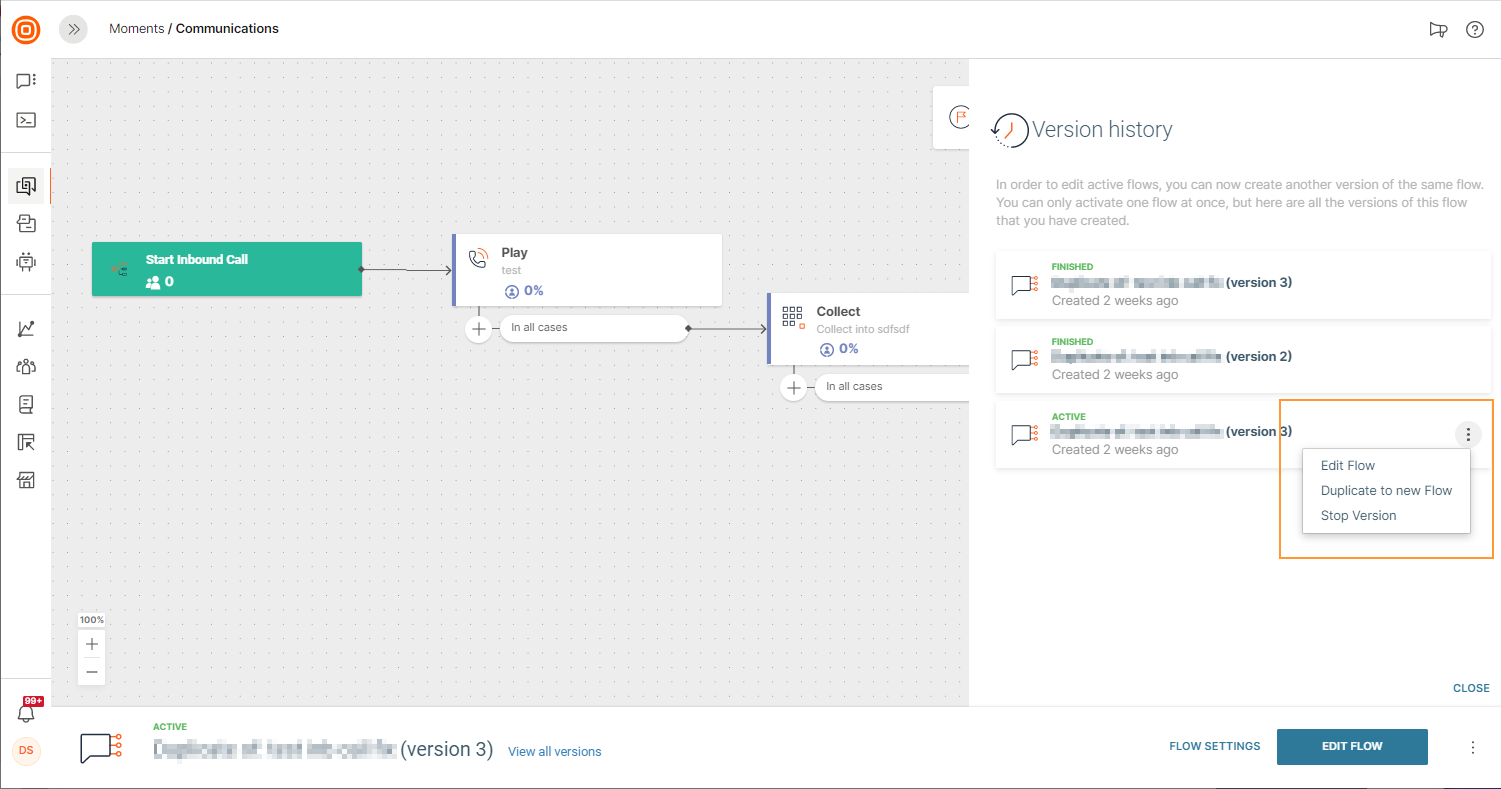Close the Version history panel
The width and height of the screenshot is (1501, 789).
[x=1470, y=688]
